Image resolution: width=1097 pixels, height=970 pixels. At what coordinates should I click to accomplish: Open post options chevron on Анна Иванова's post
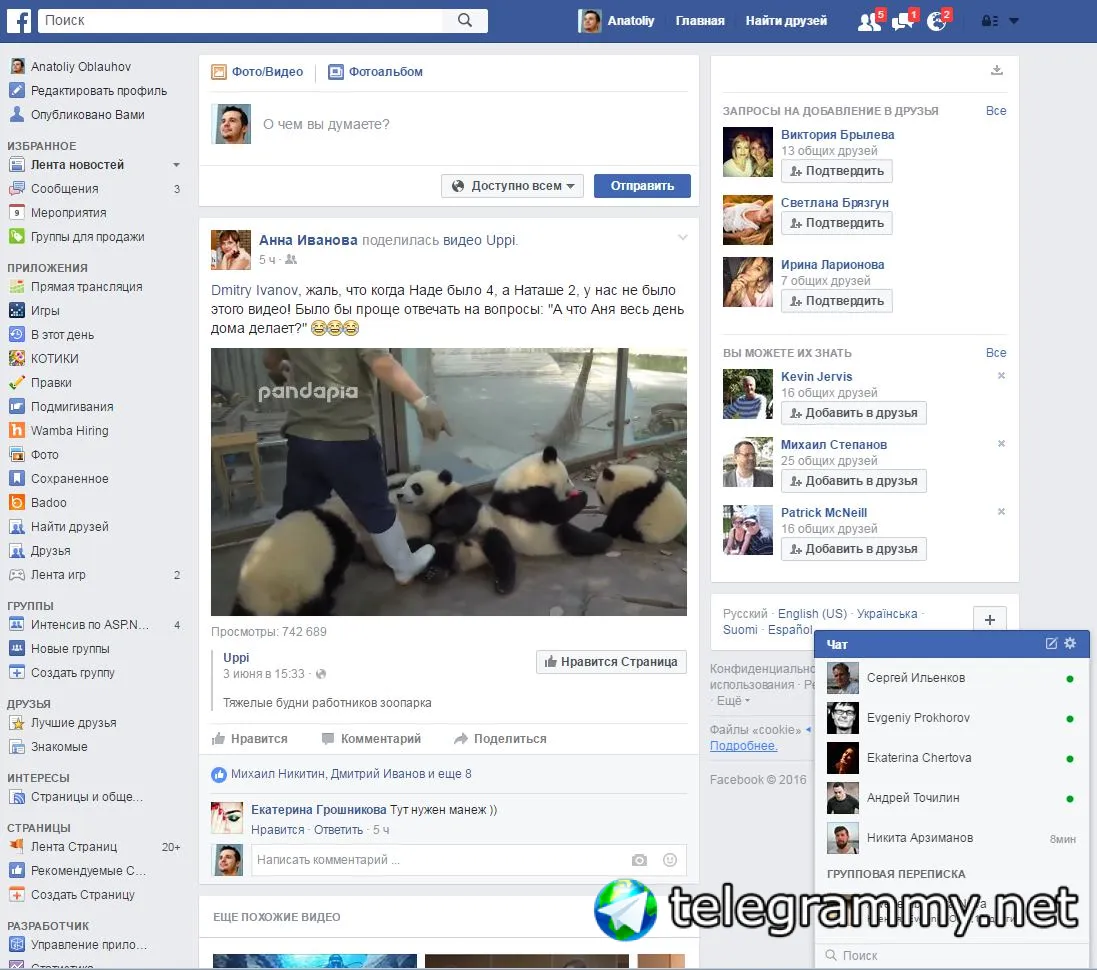click(683, 238)
